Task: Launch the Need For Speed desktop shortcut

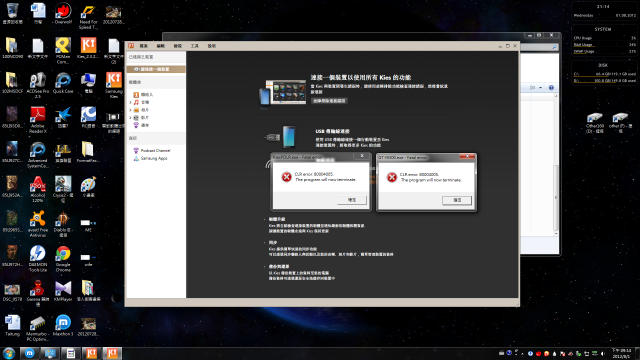Action: click(x=88, y=16)
